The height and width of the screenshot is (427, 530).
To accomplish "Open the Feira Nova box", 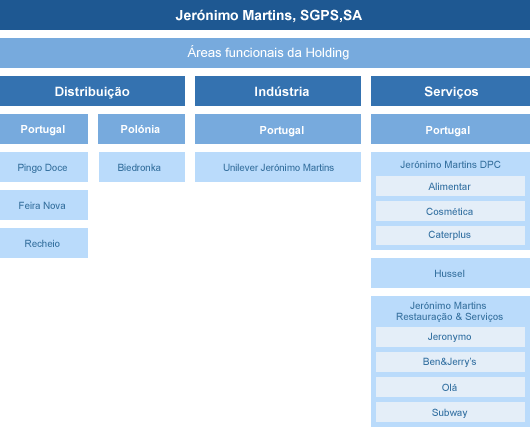I will coord(44,205).
